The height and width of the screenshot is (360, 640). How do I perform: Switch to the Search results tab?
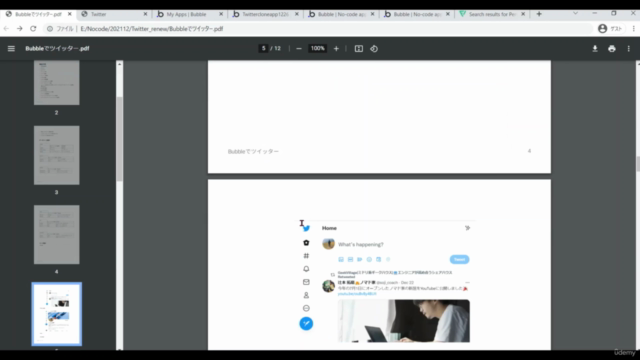pos(492,14)
